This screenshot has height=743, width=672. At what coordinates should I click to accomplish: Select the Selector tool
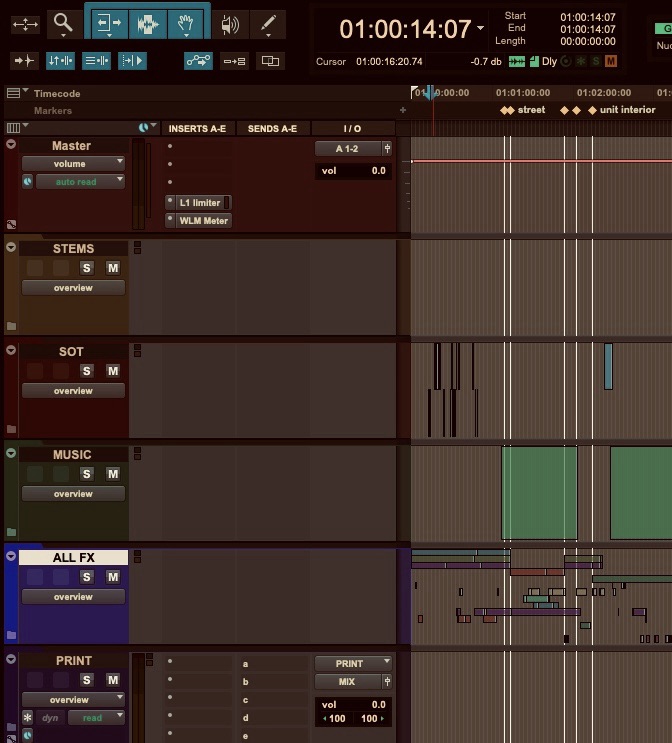coord(148,23)
